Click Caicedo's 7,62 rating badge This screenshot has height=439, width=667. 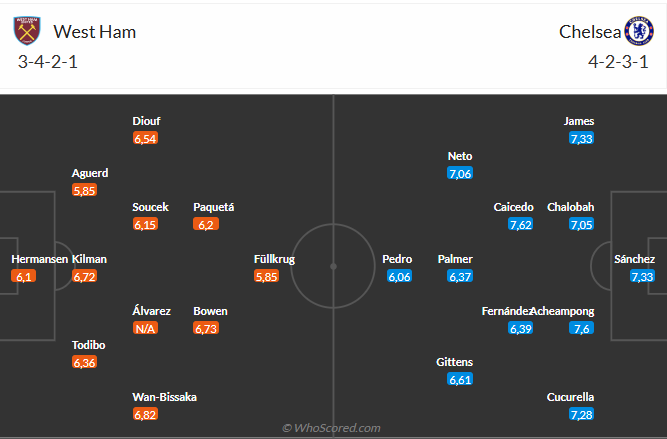pos(520,224)
